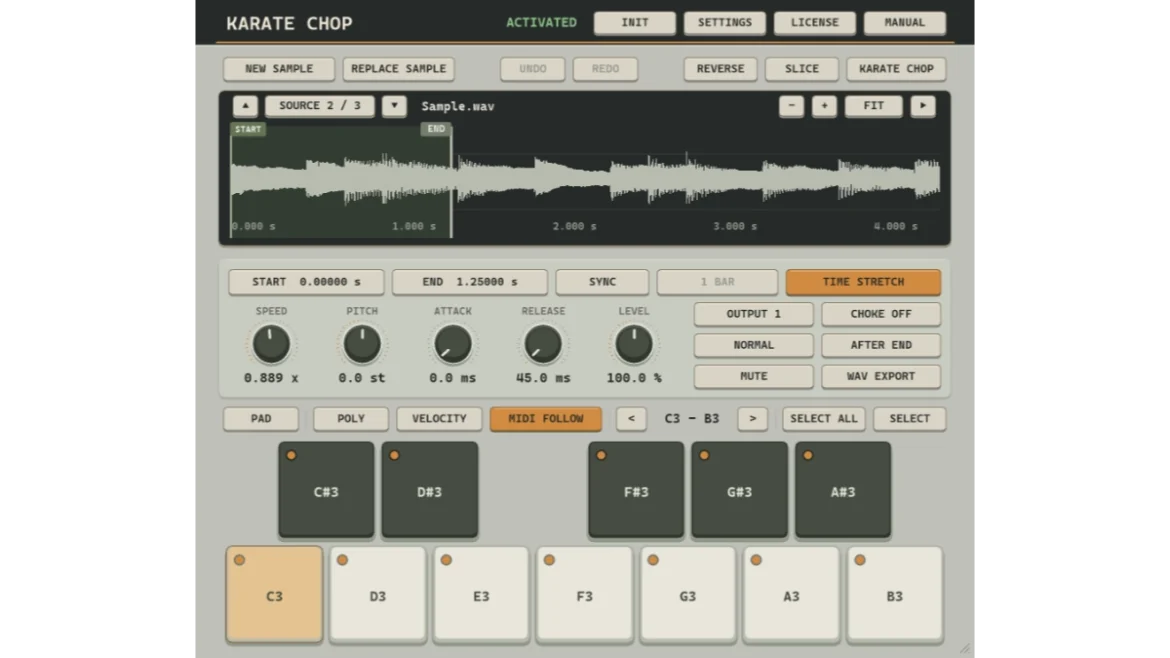Click the Release knob
This screenshot has height=658, width=1170.
pyautogui.click(x=543, y=344)
